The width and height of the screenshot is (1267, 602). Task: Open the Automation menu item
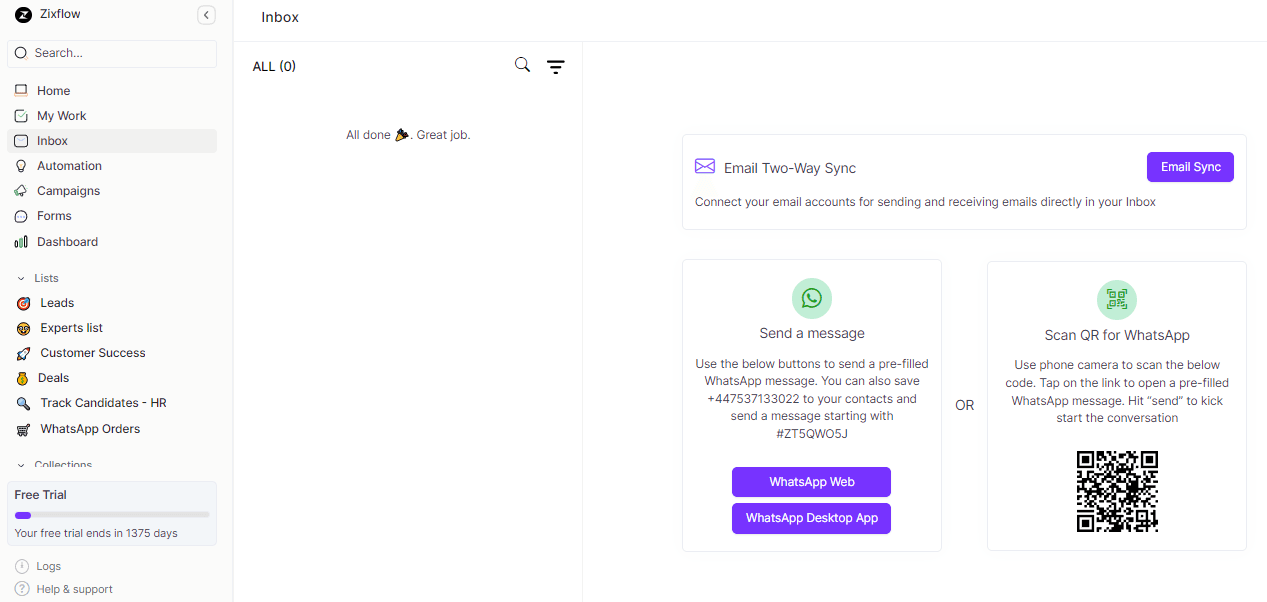pyautogui.click(x=69, y=166)
